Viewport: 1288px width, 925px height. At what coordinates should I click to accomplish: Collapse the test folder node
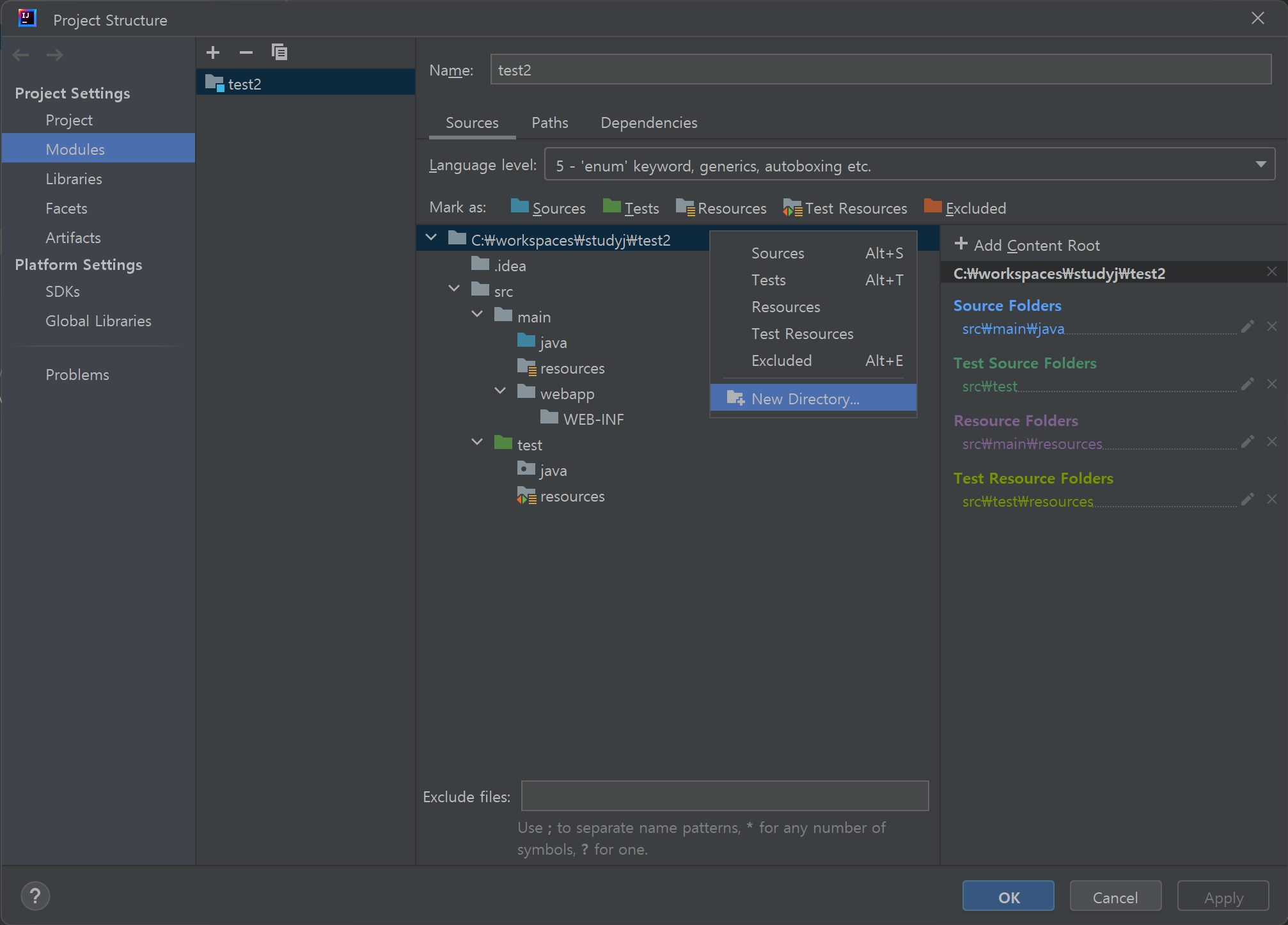point(477,442)
